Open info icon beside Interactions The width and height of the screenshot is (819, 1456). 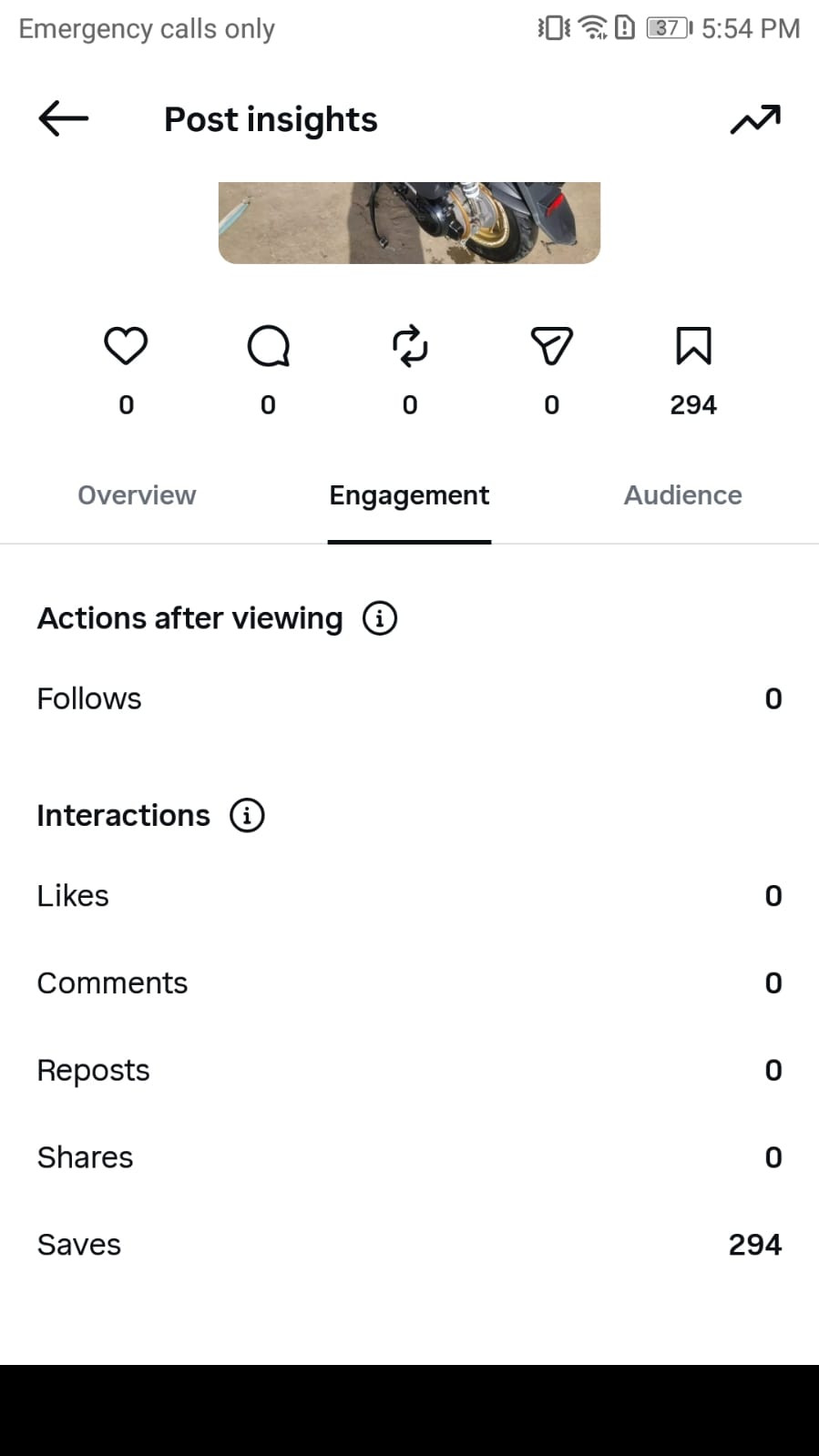click(247, 815)
